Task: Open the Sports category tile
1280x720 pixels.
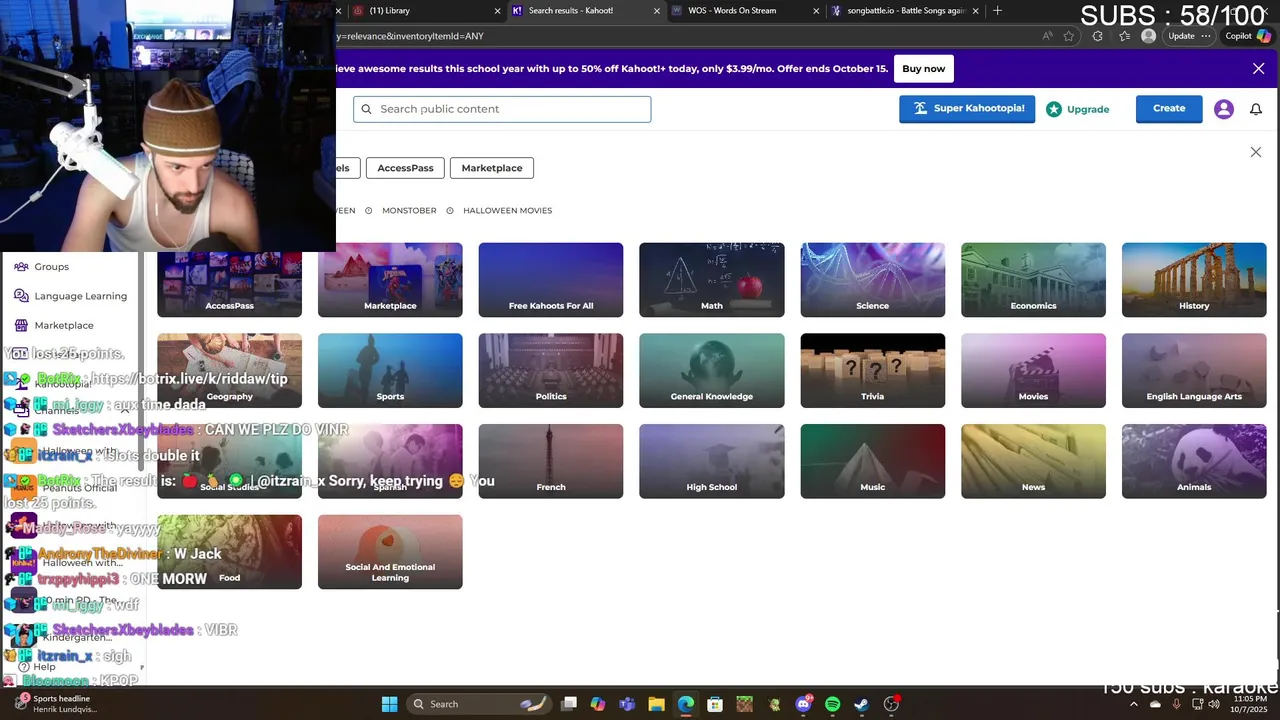Action: [390, 371]
